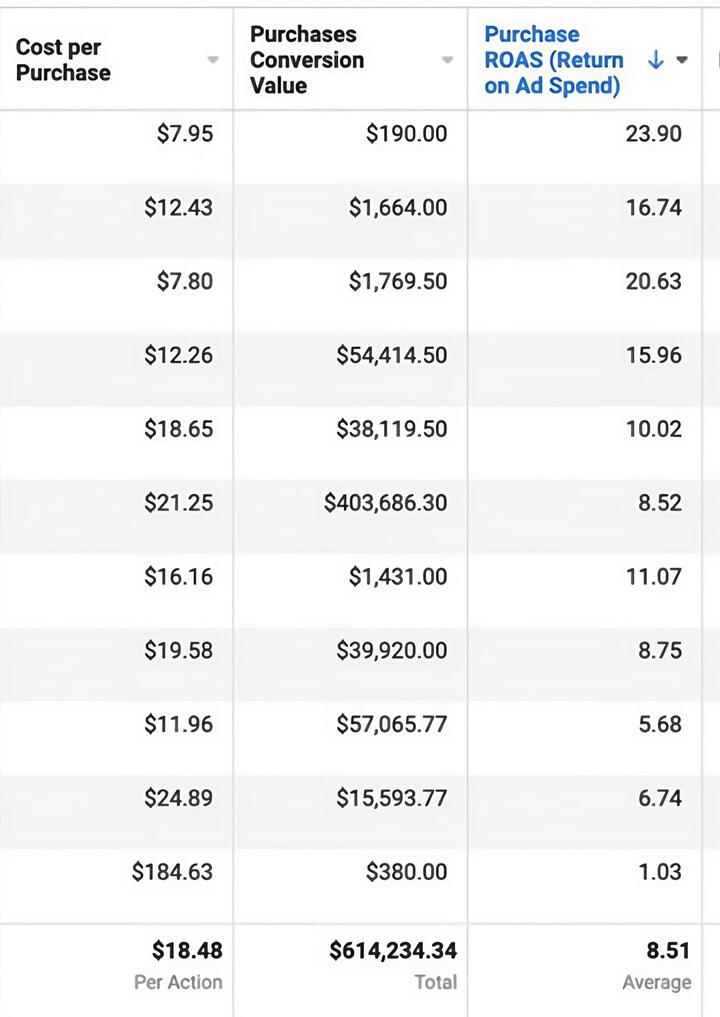Screen dimensions: 720x1017
Task: Select the $403,686.30 conversion value cell
Action: tap(386, 503)
